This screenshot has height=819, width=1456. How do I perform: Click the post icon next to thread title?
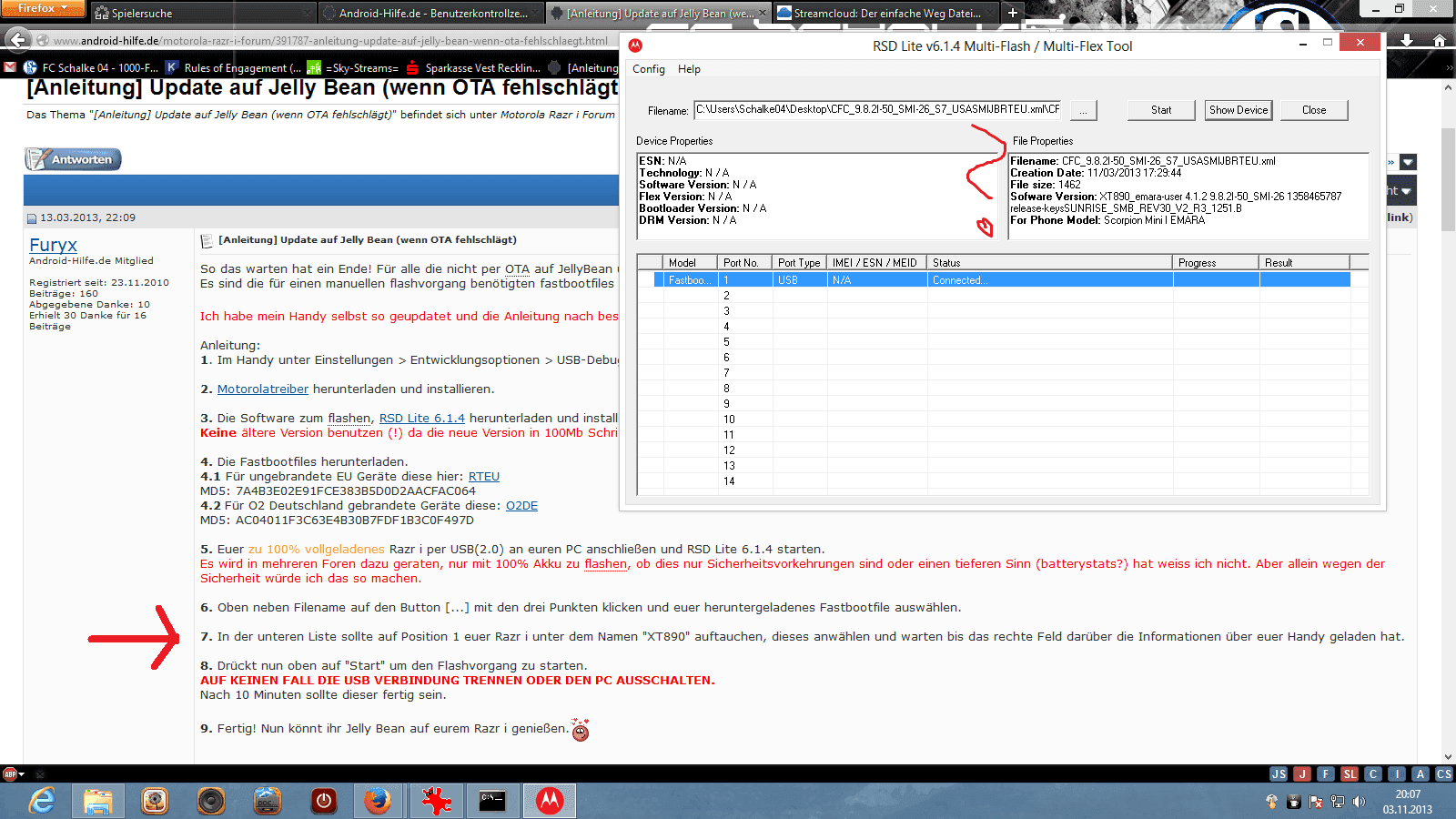207,240
